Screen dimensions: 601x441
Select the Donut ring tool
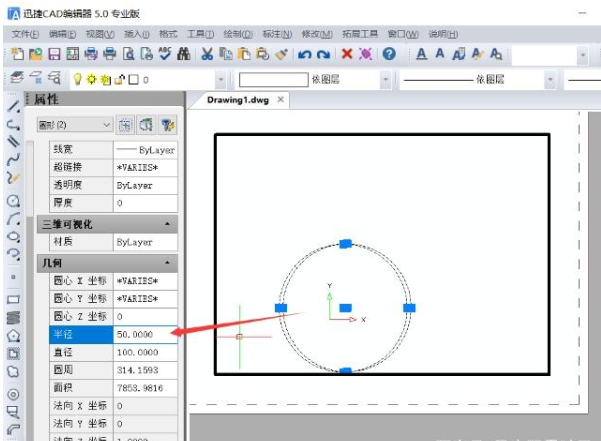[x=13, y=394]
